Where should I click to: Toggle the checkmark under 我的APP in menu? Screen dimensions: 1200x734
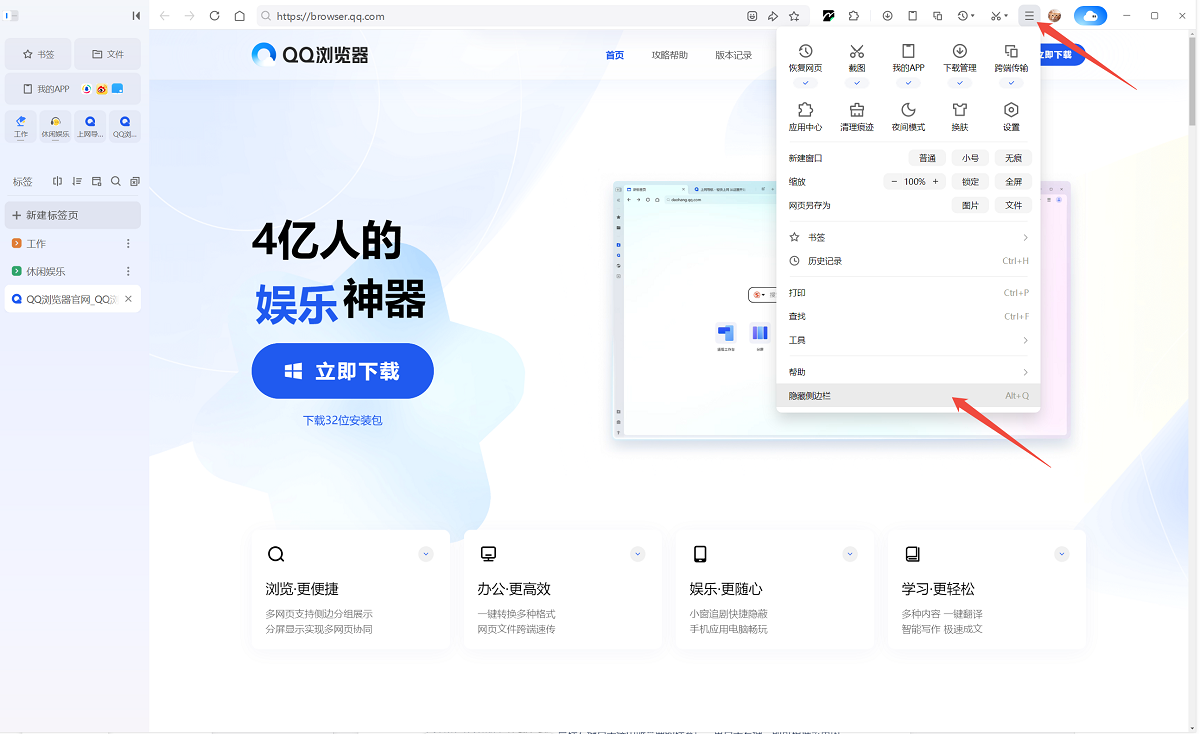pos(908,83)
